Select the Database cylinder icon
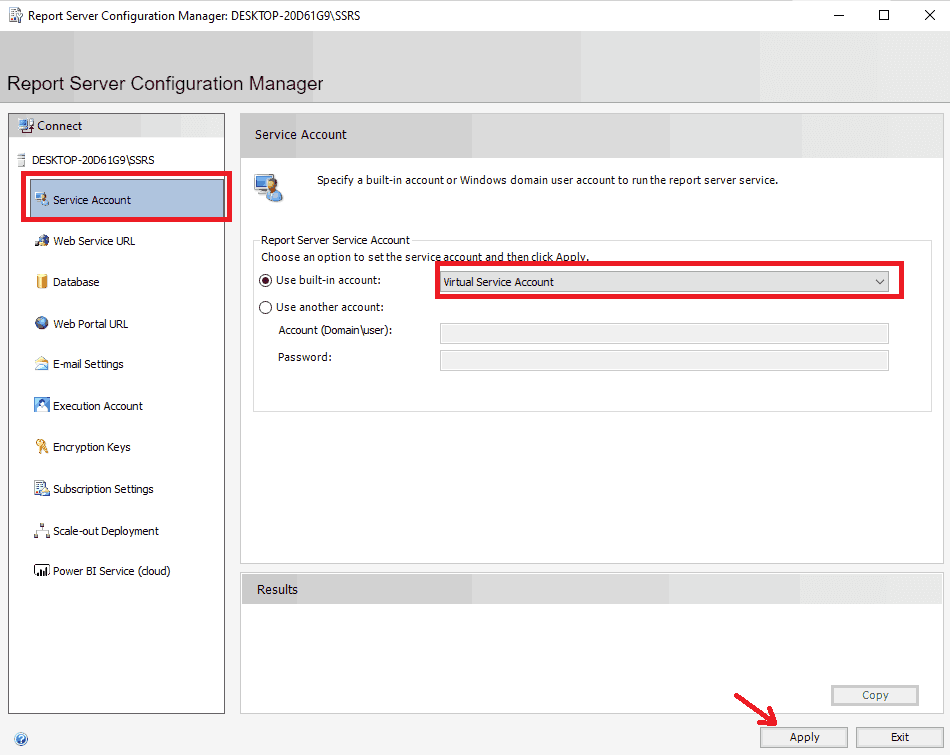The image size is (950, 755). click(42, 282)
